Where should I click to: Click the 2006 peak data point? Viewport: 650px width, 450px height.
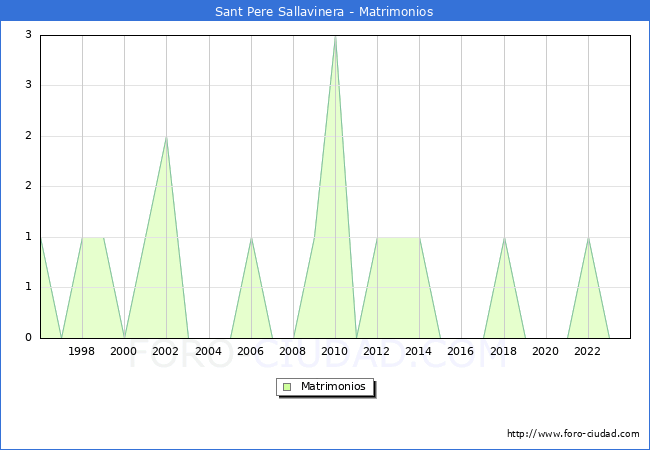click(x=251, y=238)
